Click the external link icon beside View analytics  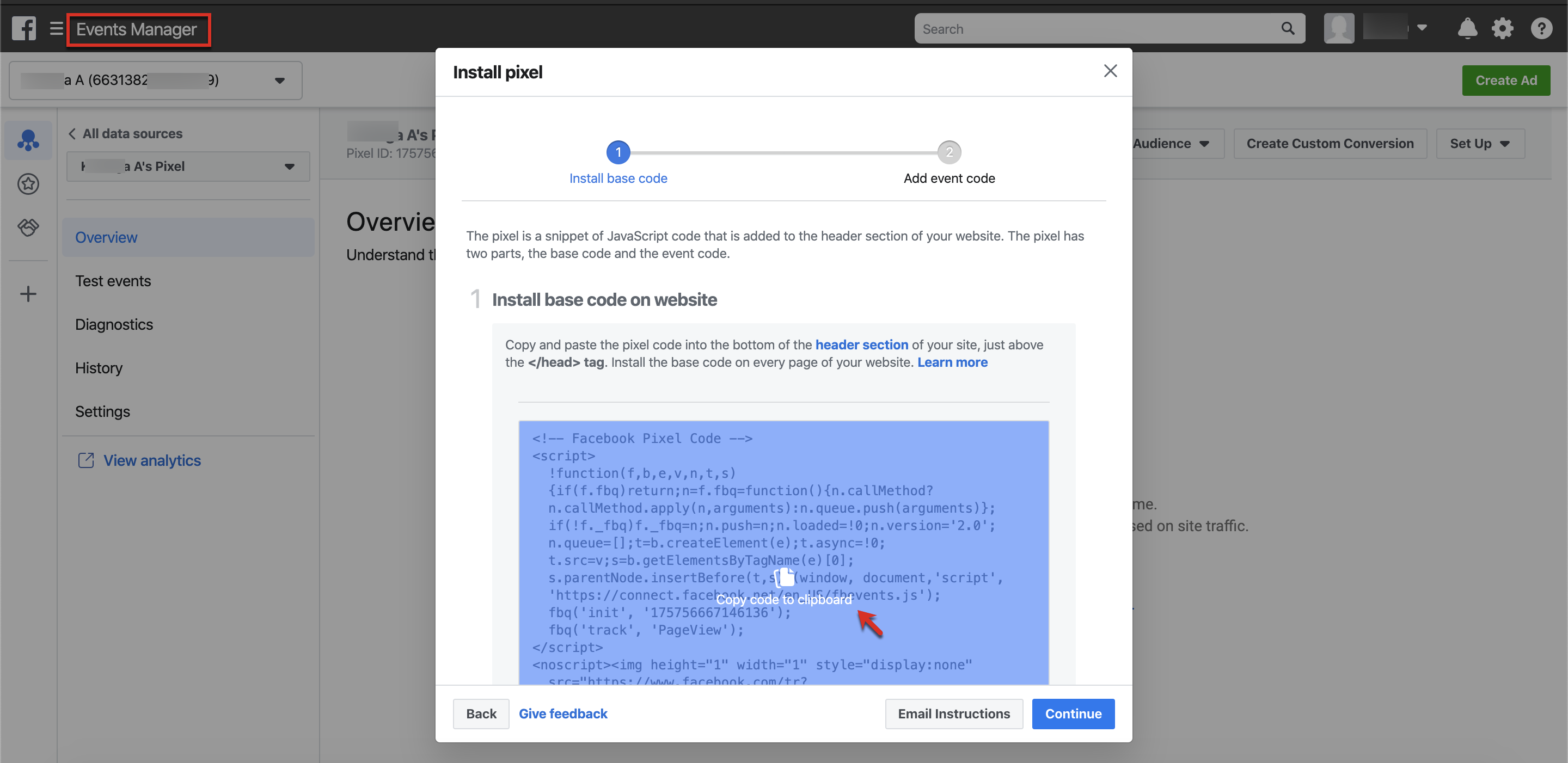[87, 460]
